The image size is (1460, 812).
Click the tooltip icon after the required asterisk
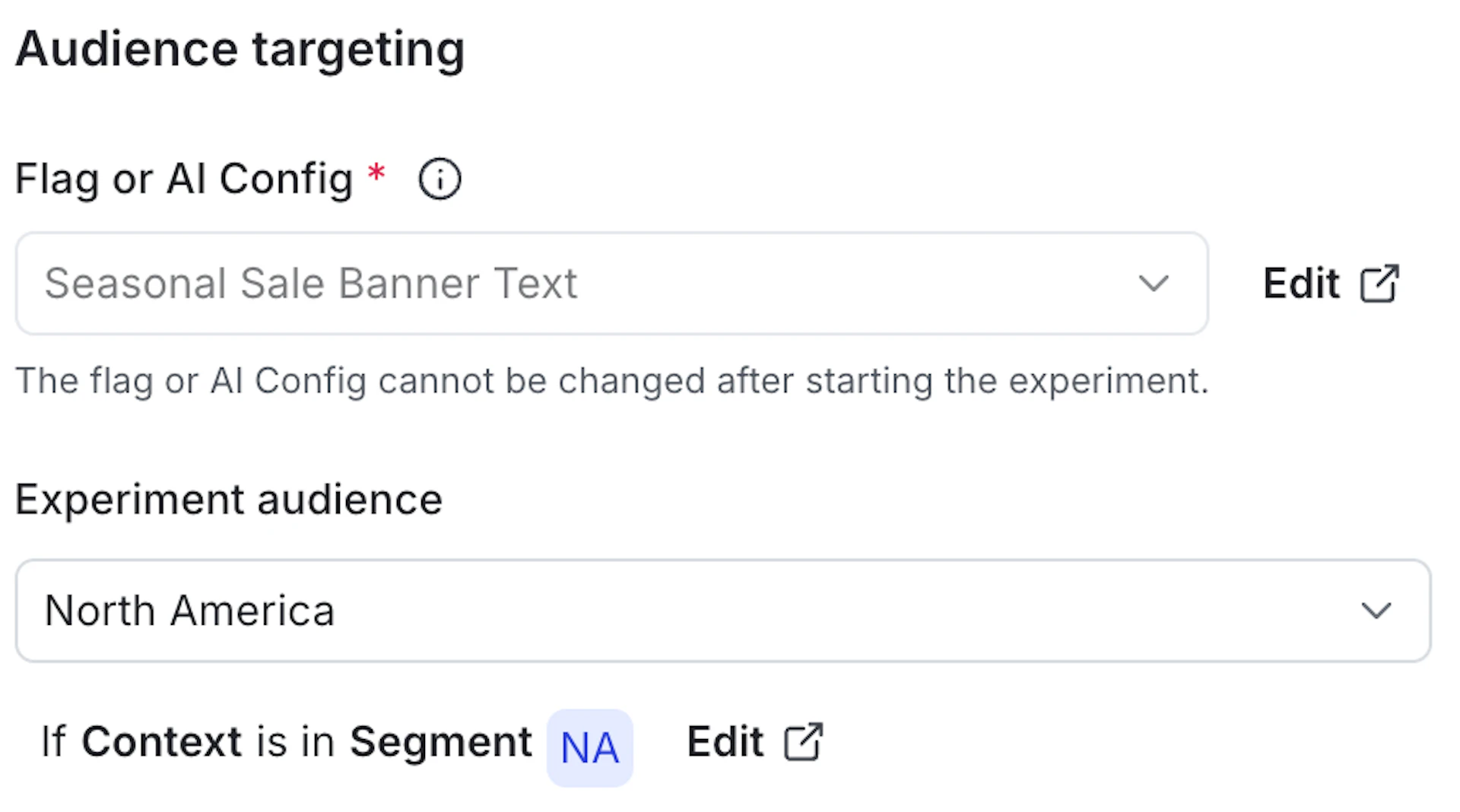[x=439, y=179]
